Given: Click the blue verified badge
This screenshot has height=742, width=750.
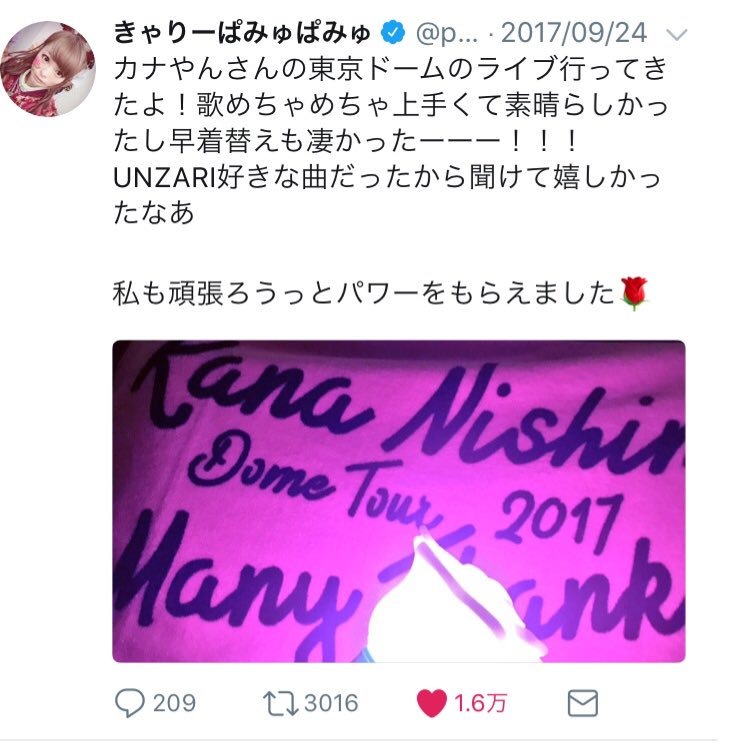Looking at the screenshot, I should [393, 33].
